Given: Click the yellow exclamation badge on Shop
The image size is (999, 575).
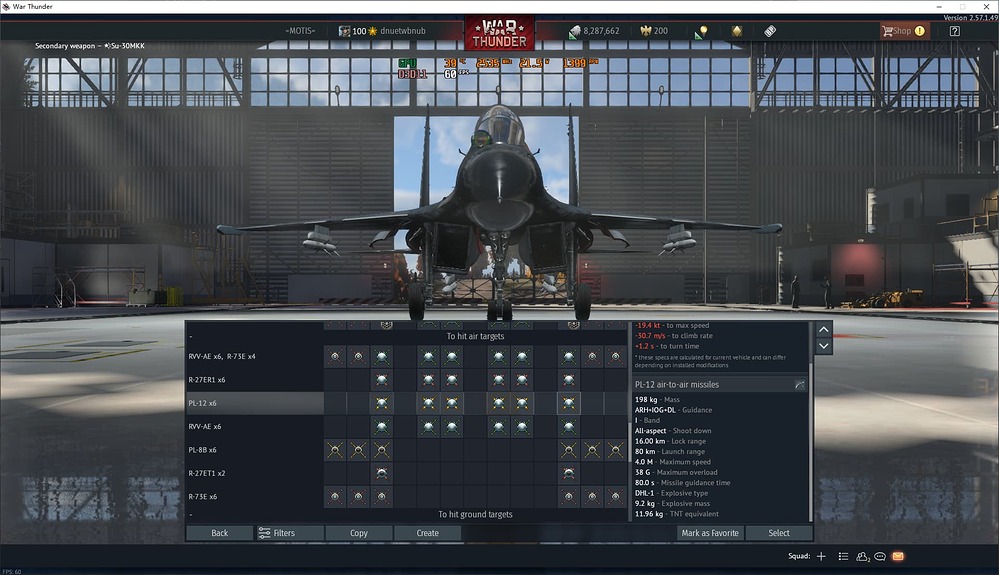Looking at the screenshot, I should click(x=919, y=31).
